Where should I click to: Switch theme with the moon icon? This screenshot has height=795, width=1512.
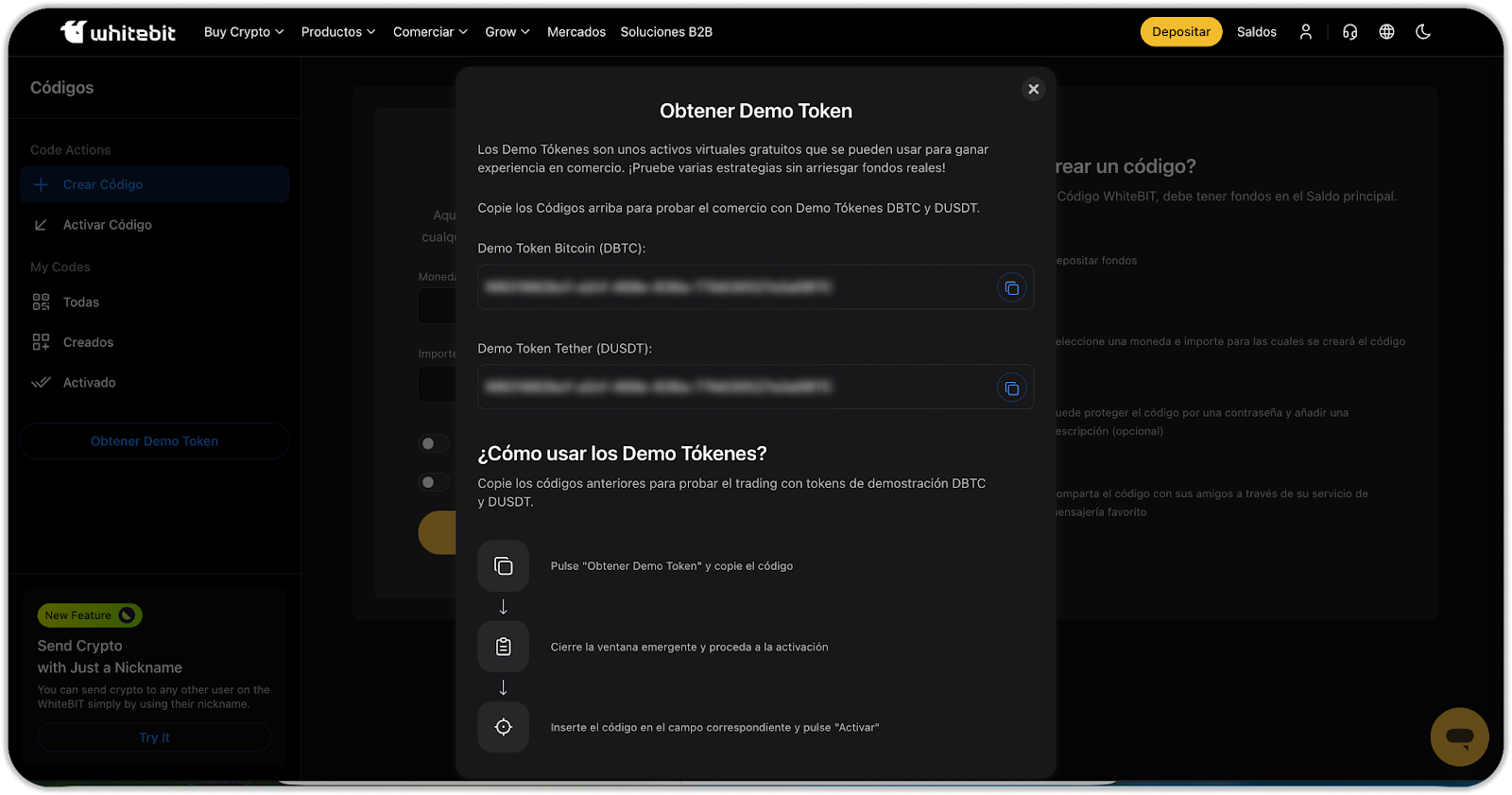click(1423, 32)
